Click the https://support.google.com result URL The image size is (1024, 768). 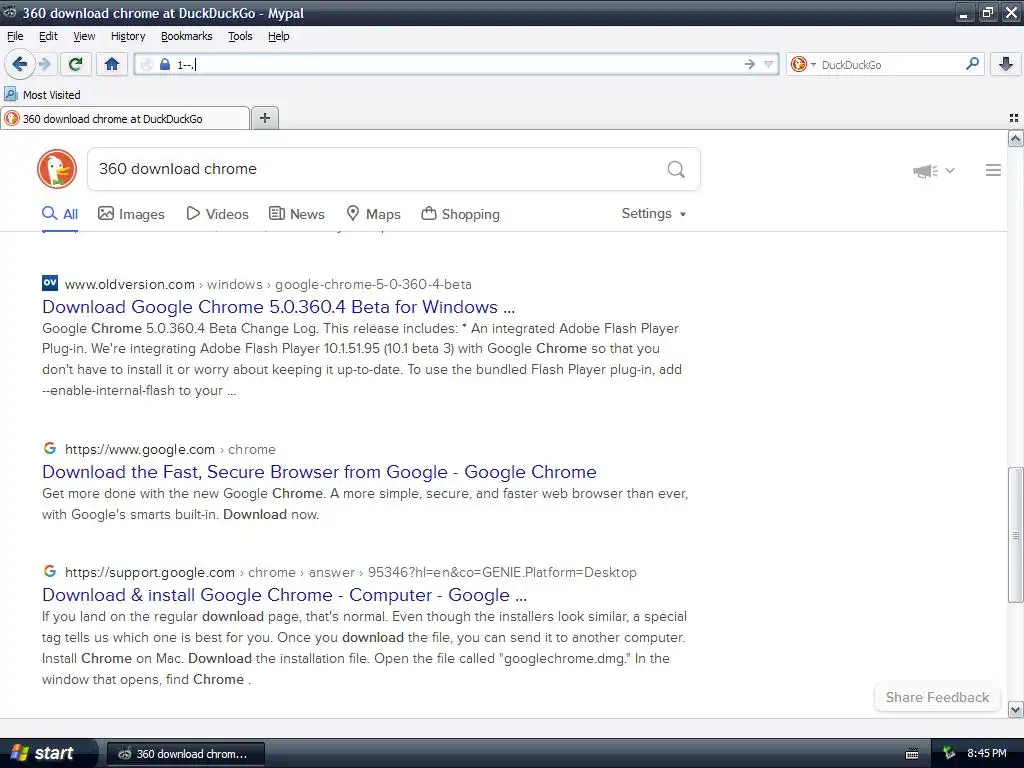click(x=351, y=573)
